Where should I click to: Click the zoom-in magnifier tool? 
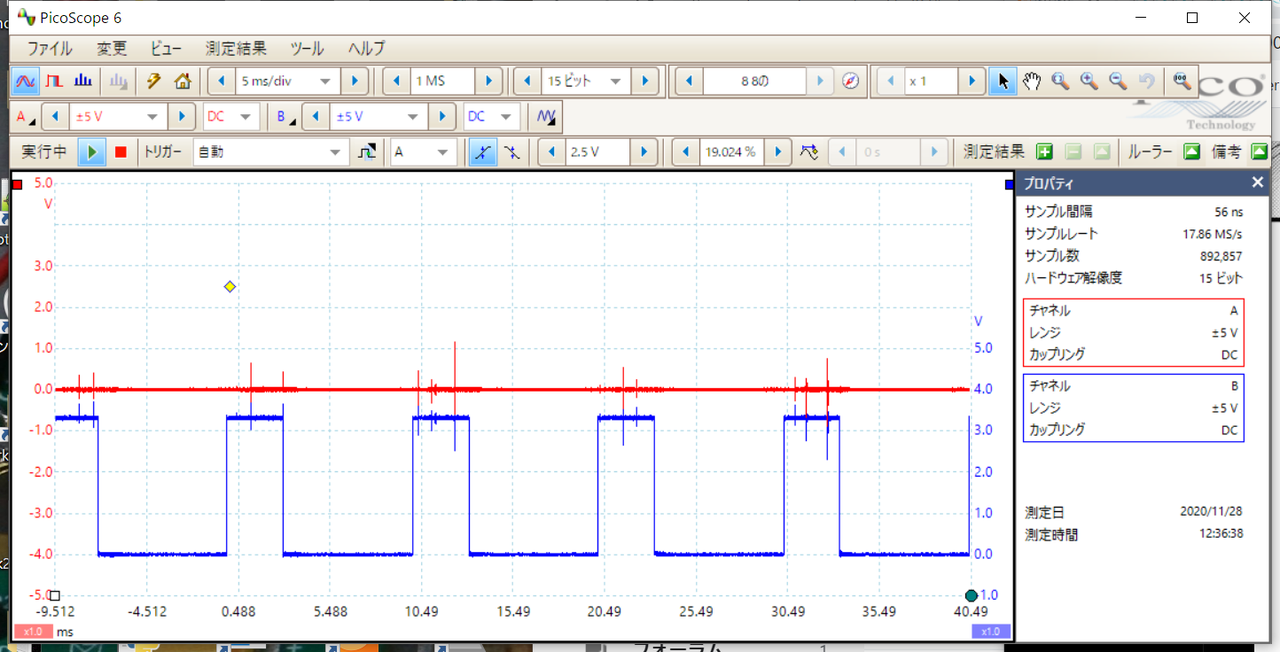1089,81
